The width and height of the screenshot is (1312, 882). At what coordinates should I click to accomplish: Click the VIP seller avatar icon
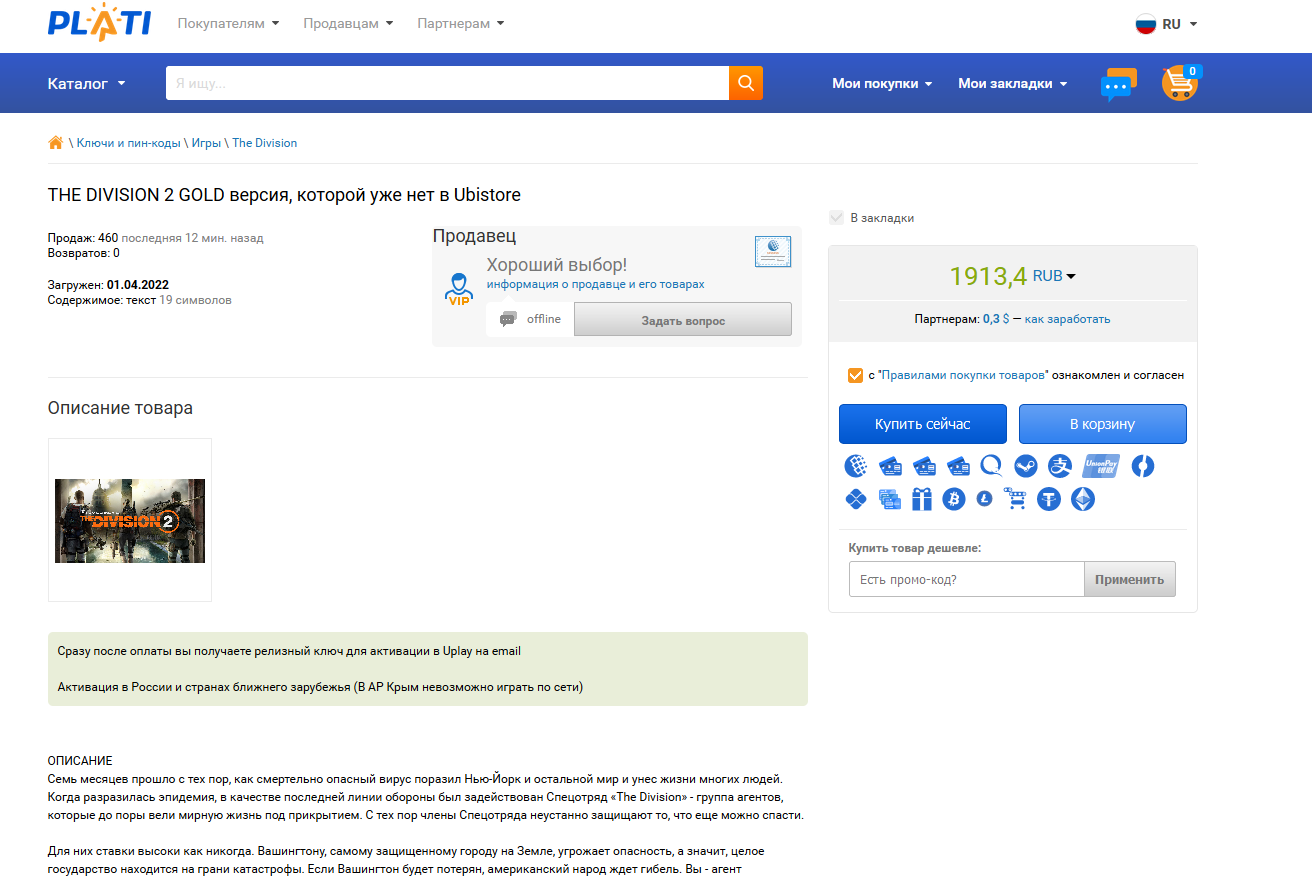459,289
